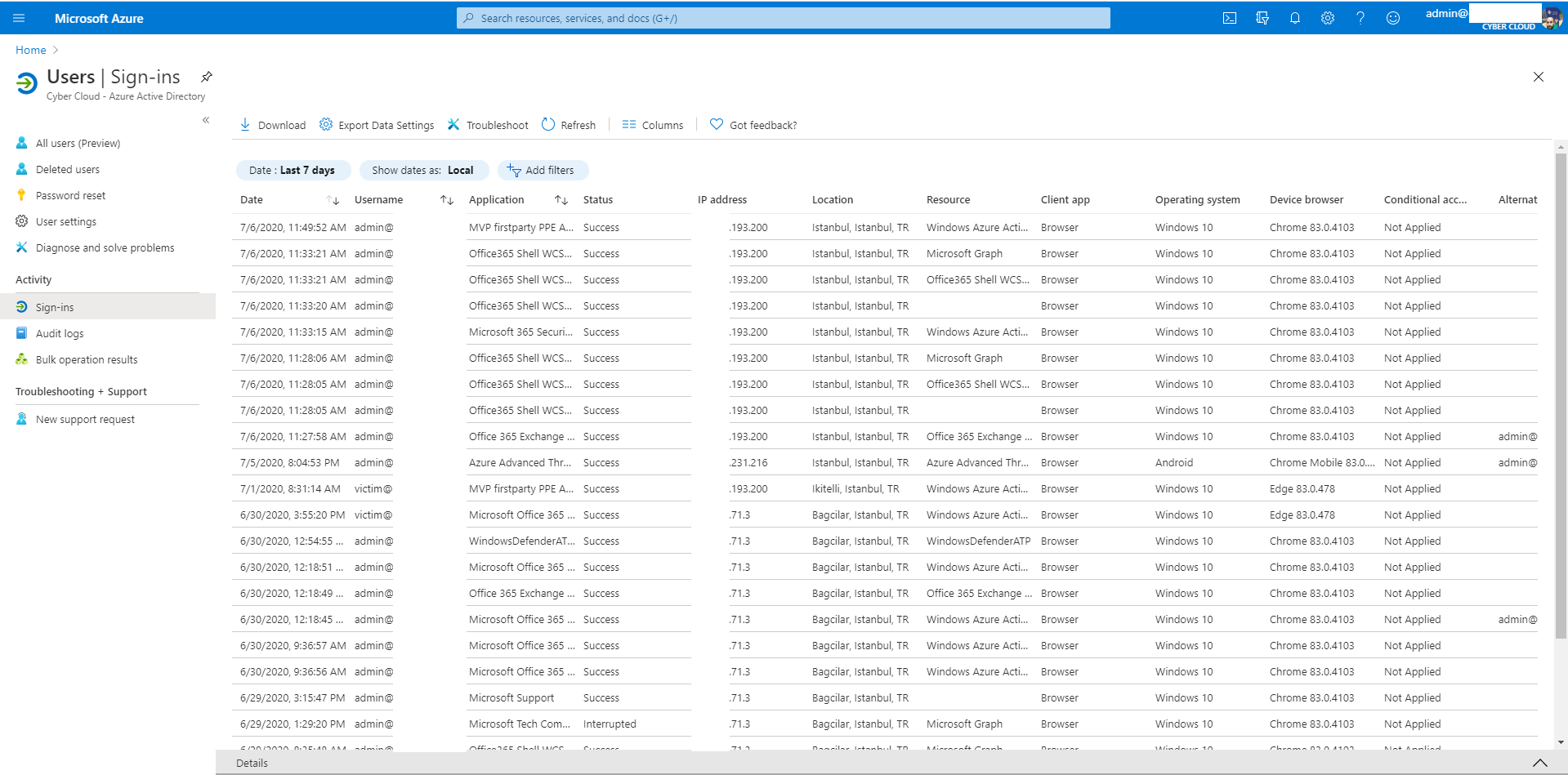Collapse the left navigation pane
Screen dimensions: 1568x775
tap(206, 120)
